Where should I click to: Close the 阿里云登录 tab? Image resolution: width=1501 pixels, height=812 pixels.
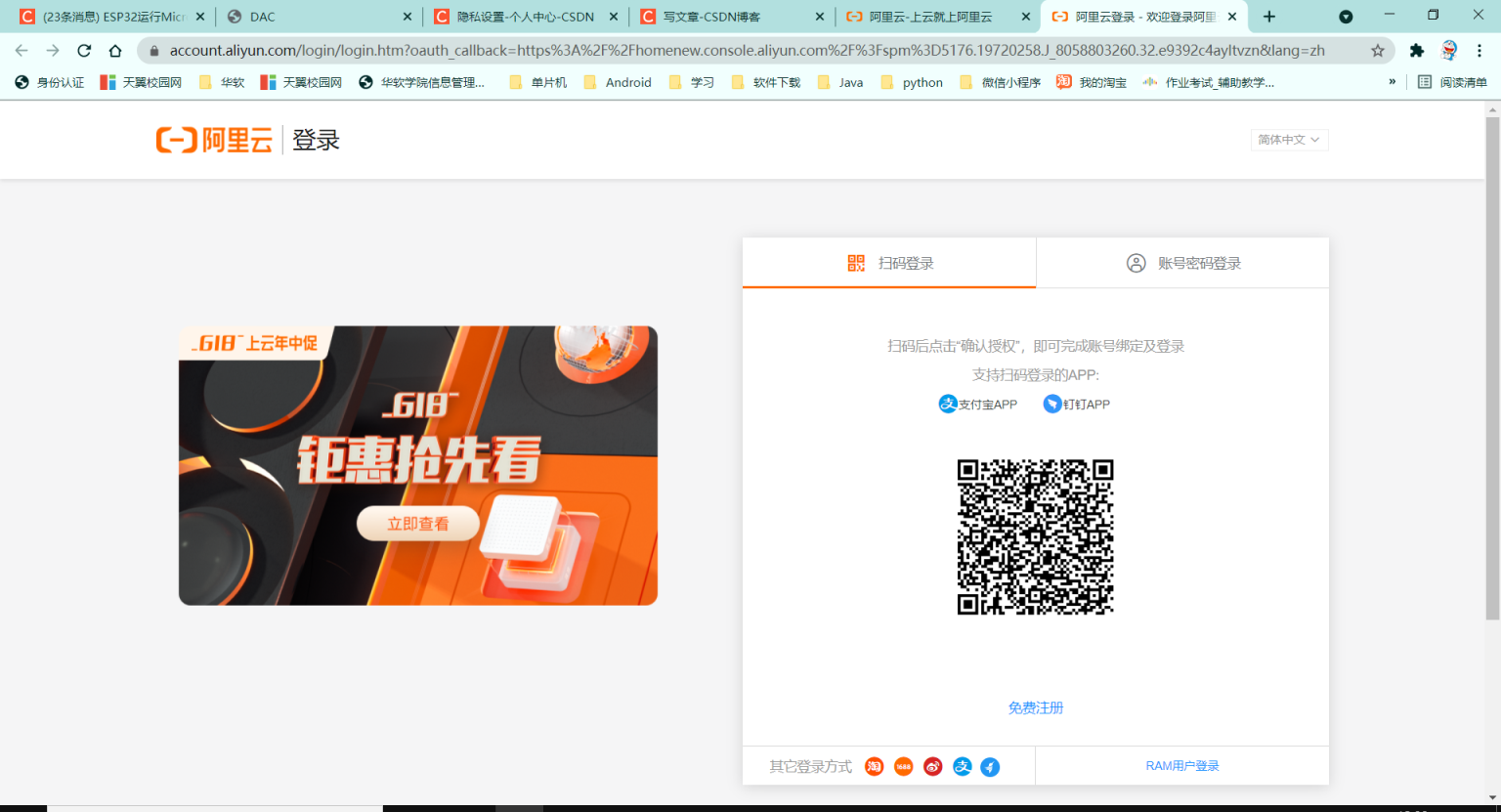click(1232, 17)
